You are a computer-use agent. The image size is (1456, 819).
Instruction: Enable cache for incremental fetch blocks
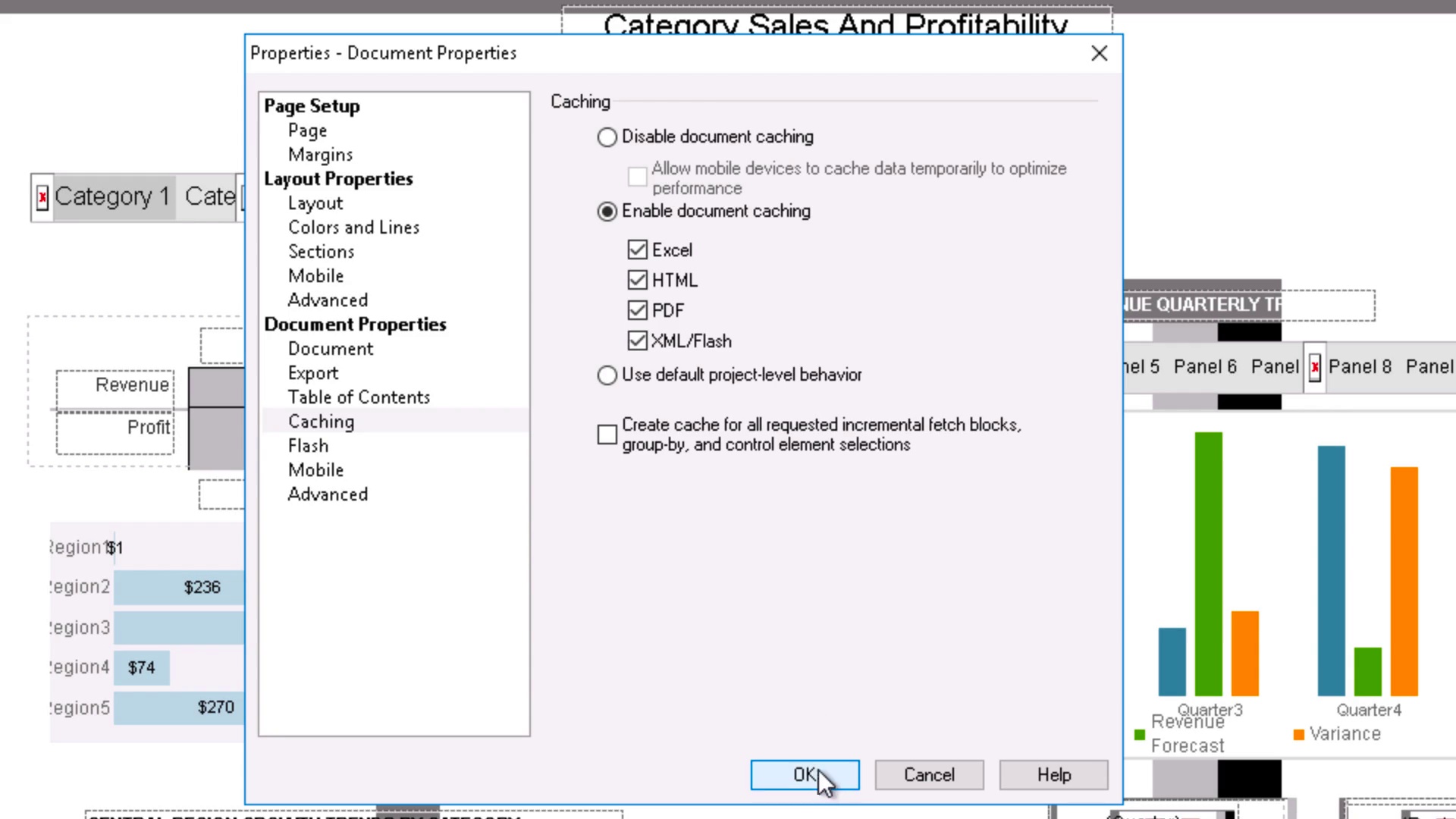[607, 435]
